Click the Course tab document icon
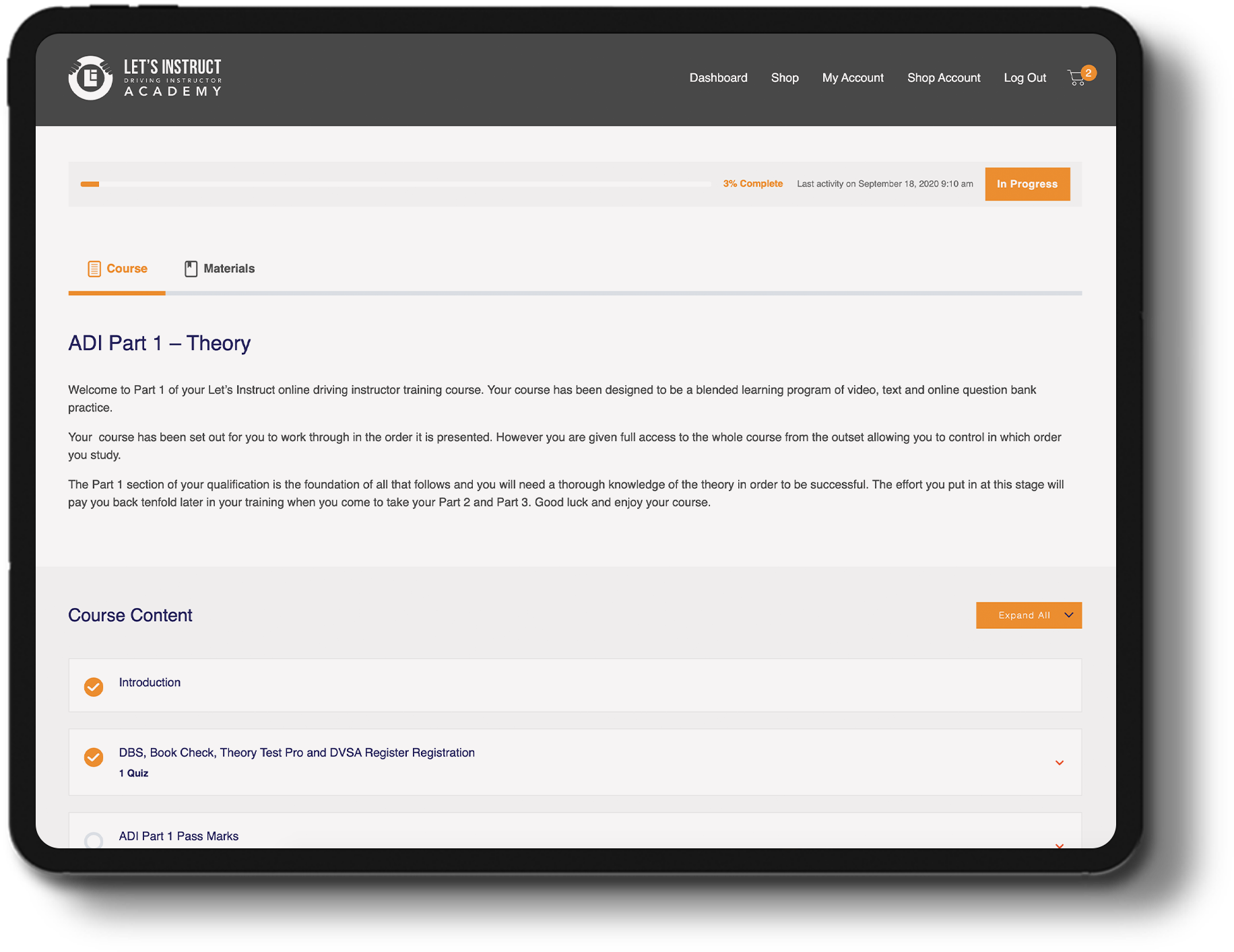 click(x=94, y=269)
